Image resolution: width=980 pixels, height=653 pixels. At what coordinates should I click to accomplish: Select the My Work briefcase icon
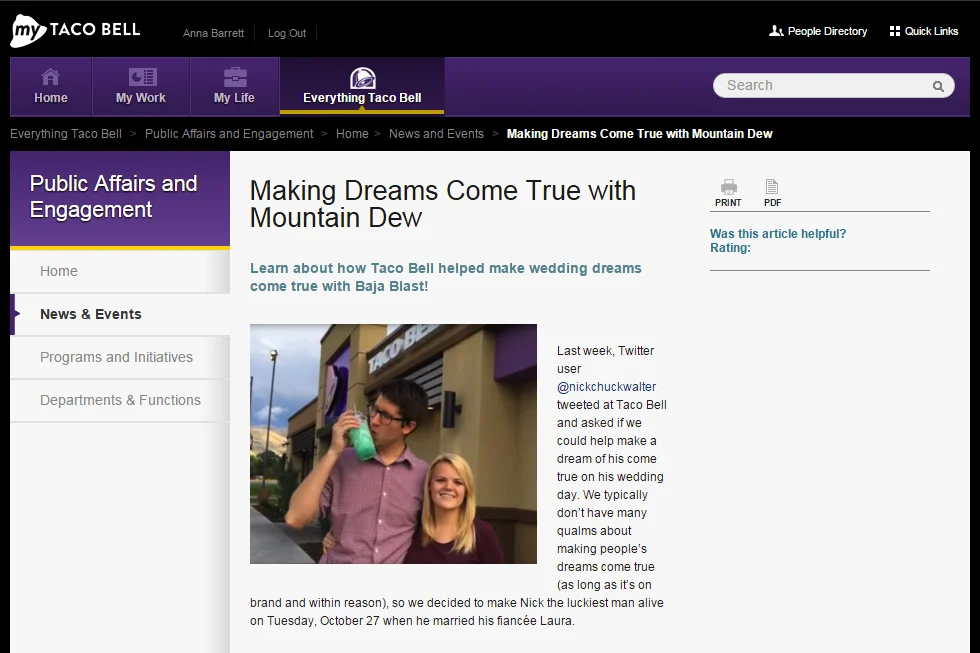coord(140,76)
